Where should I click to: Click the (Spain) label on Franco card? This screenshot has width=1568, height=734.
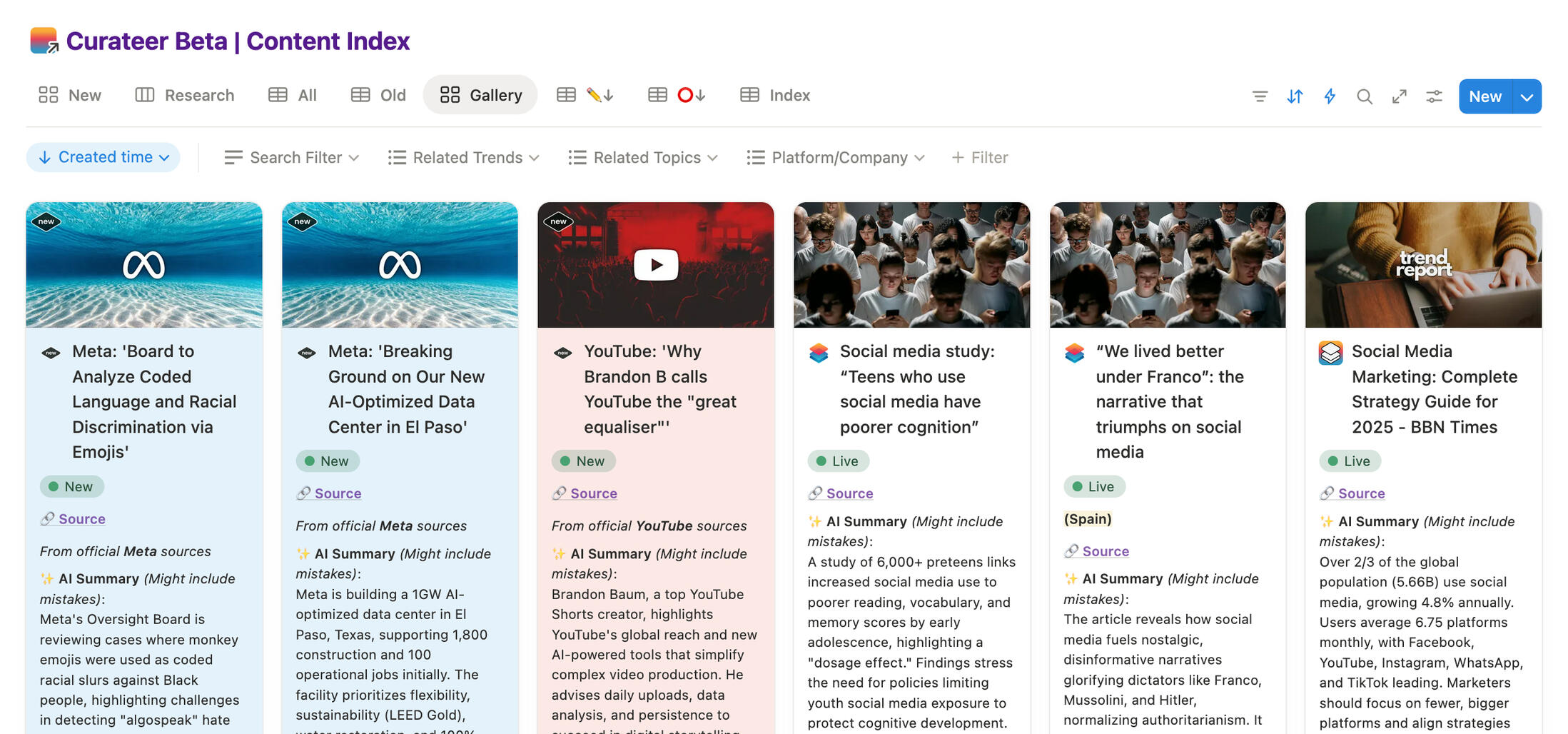point(1088,519)
